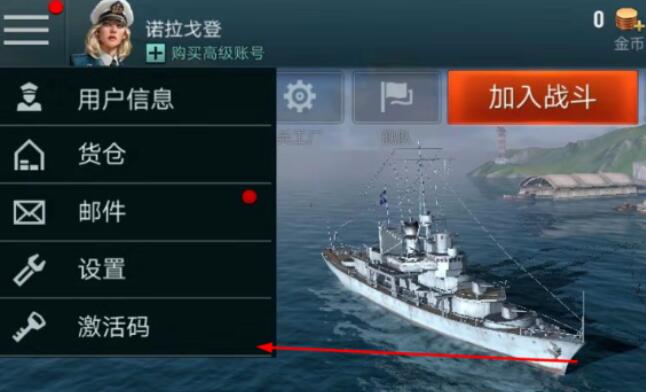Open 邮件 mail menu item

pyautogui.click(x=136, y=212)
